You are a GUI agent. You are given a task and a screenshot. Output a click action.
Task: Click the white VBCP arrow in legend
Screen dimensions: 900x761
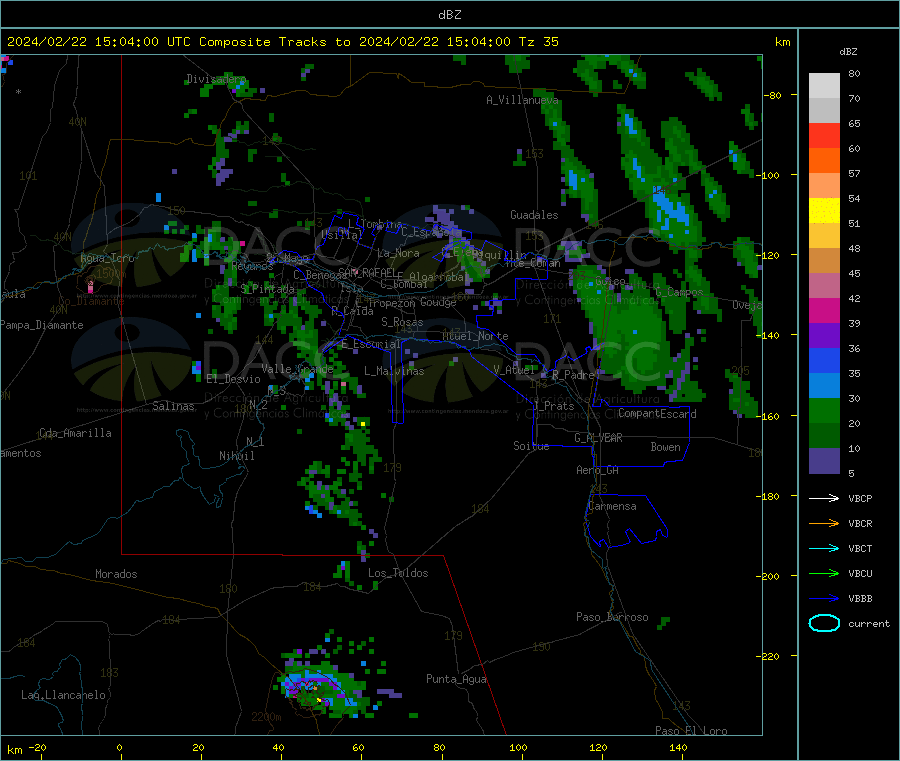[824, 498]
